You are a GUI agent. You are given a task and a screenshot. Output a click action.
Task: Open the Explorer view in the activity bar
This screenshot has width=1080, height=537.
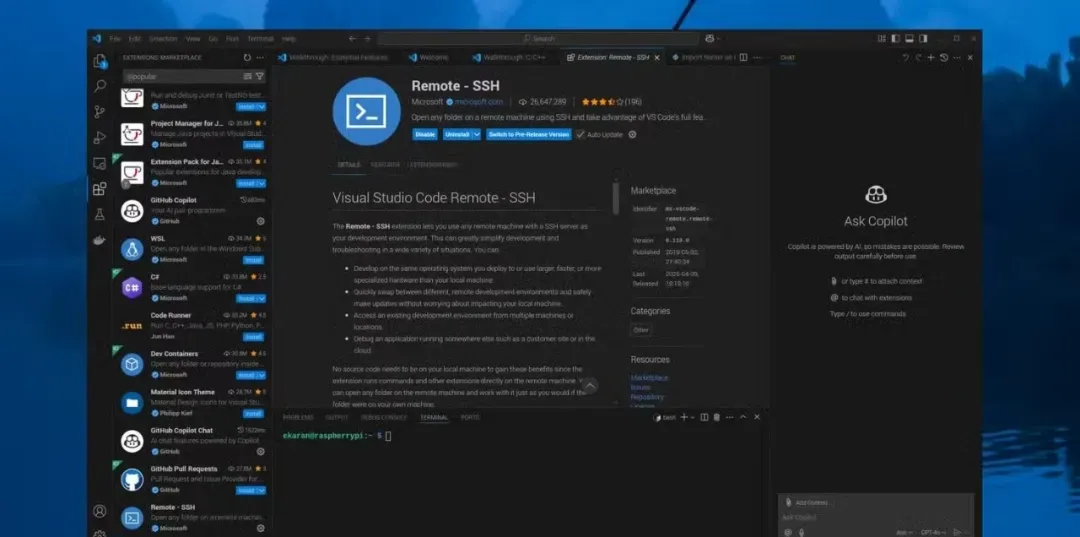(x=100, y=61)
